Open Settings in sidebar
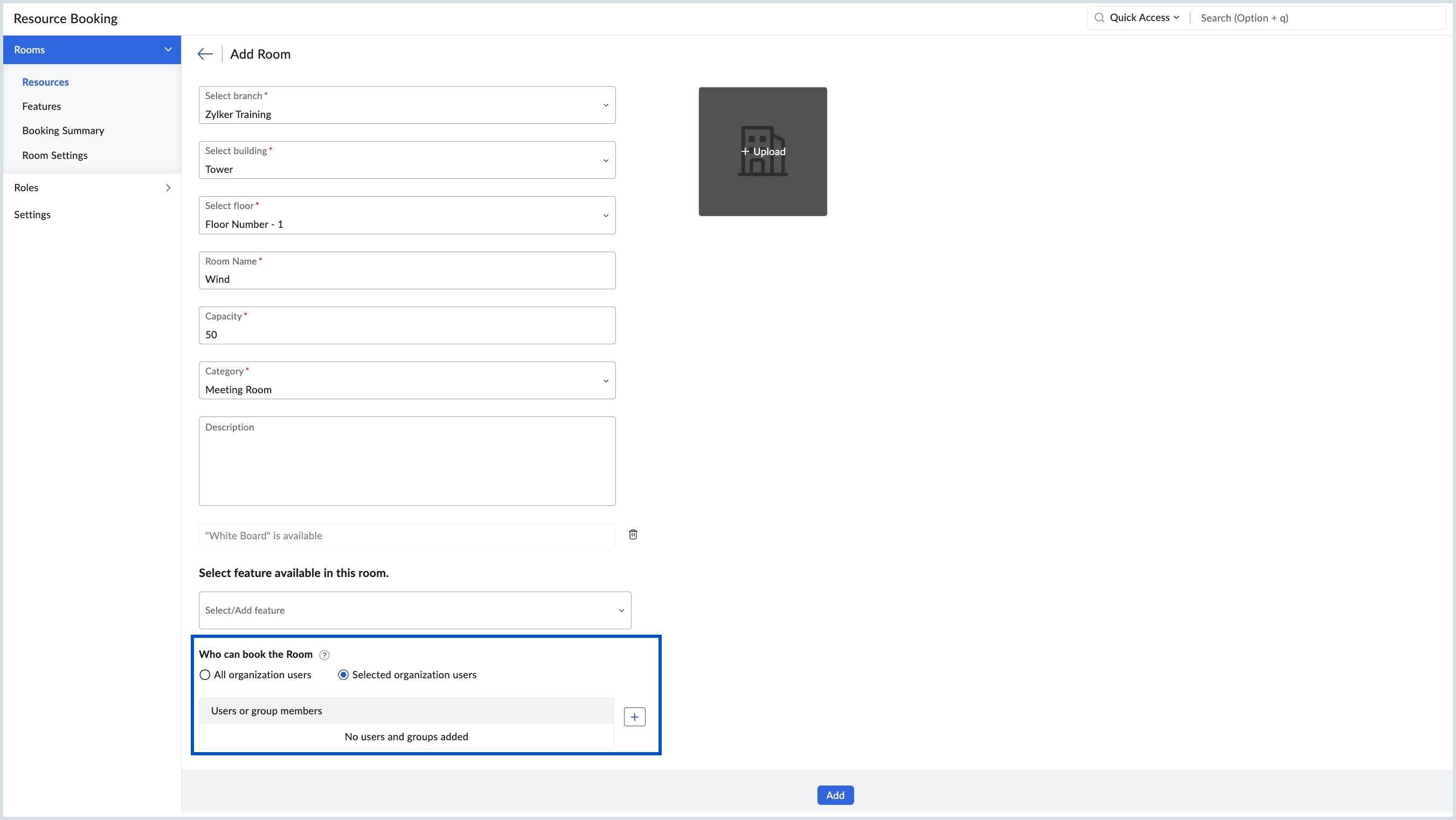This screenshot has height=820, width=1456. 32,215
